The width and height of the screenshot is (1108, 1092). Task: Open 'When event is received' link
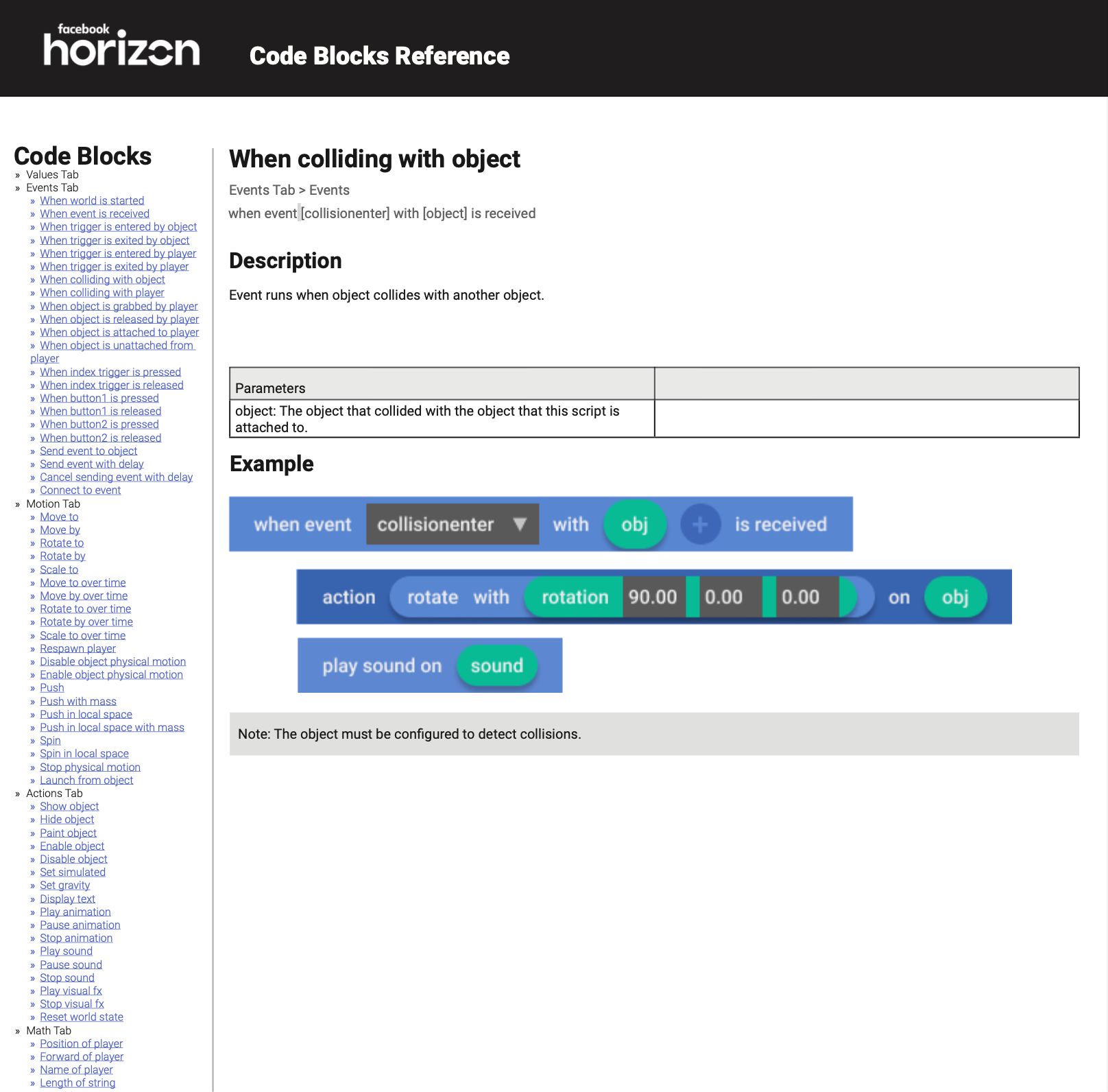point(95,213)
